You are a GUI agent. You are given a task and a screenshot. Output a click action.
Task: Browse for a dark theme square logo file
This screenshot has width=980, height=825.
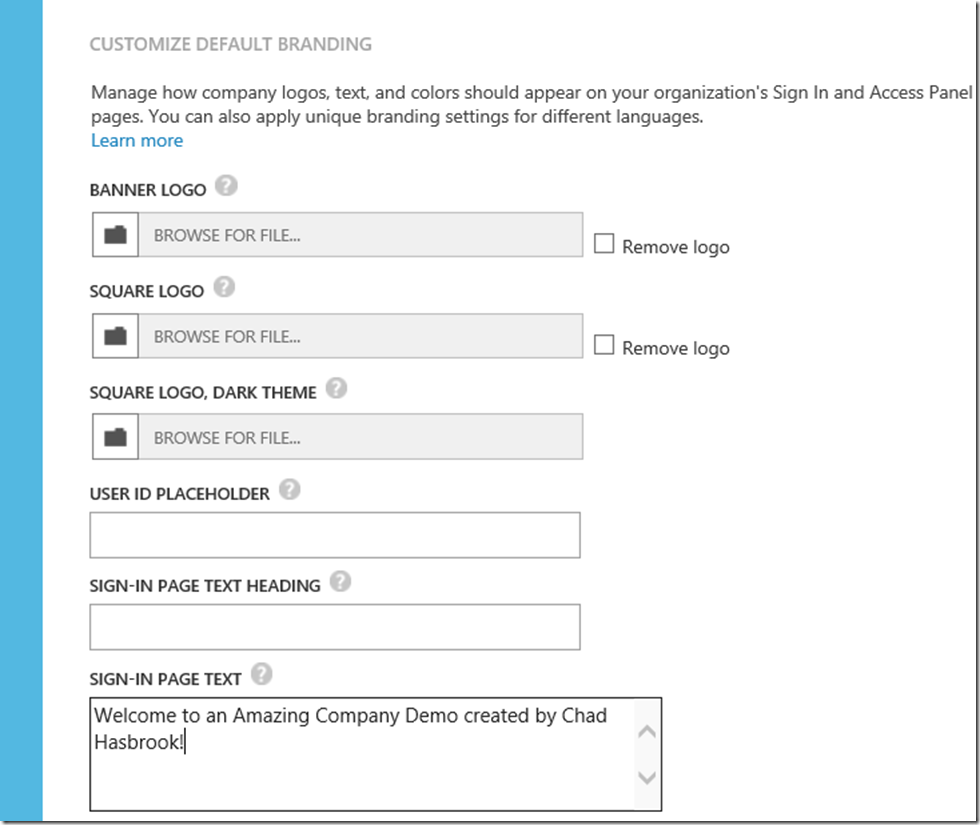click(x=360, y=437)
